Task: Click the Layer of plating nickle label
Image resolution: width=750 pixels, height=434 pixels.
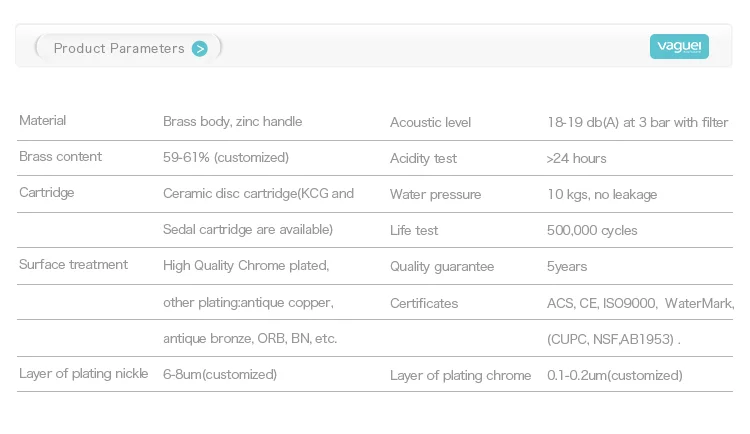Action: 82,374
